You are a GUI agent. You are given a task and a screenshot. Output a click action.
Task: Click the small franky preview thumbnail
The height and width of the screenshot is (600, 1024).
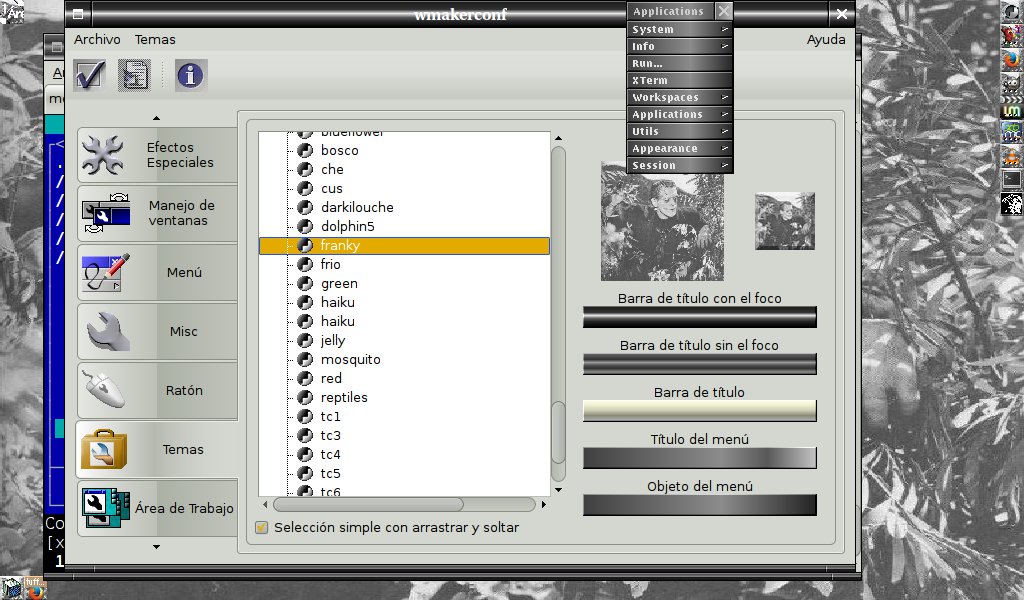tap(785, 221)
